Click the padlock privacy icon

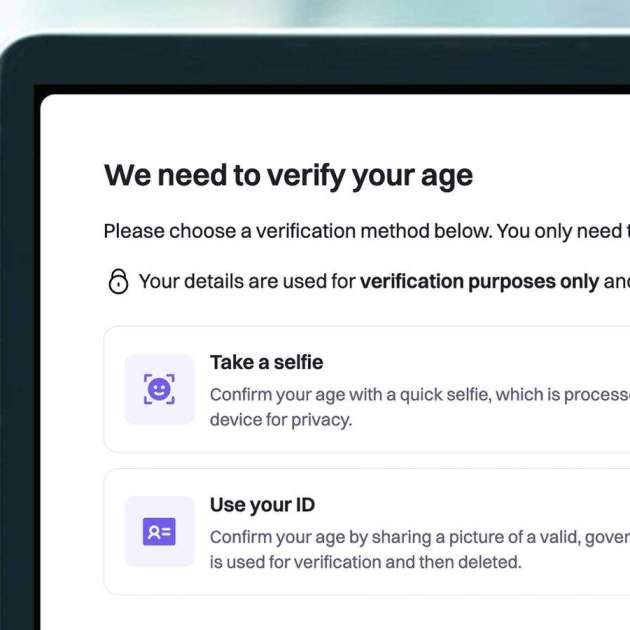coord(118,281)
